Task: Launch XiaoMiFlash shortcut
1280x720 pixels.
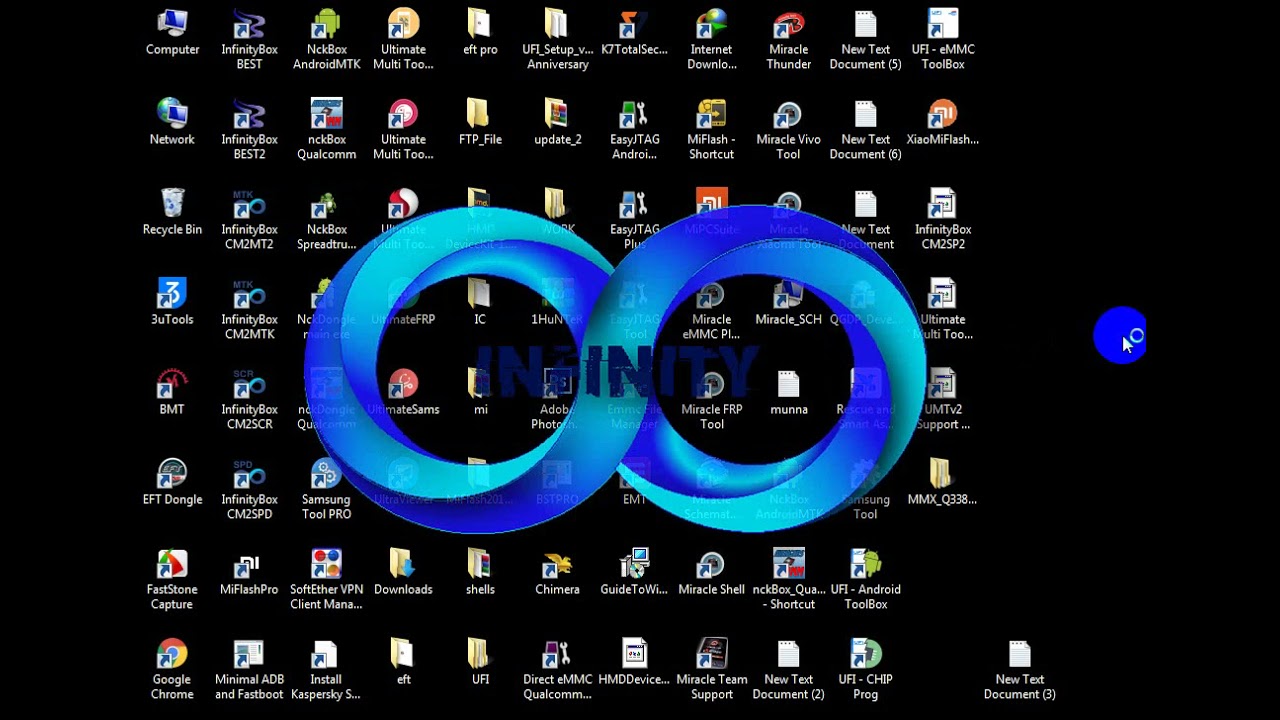Action: click(942, 124)
